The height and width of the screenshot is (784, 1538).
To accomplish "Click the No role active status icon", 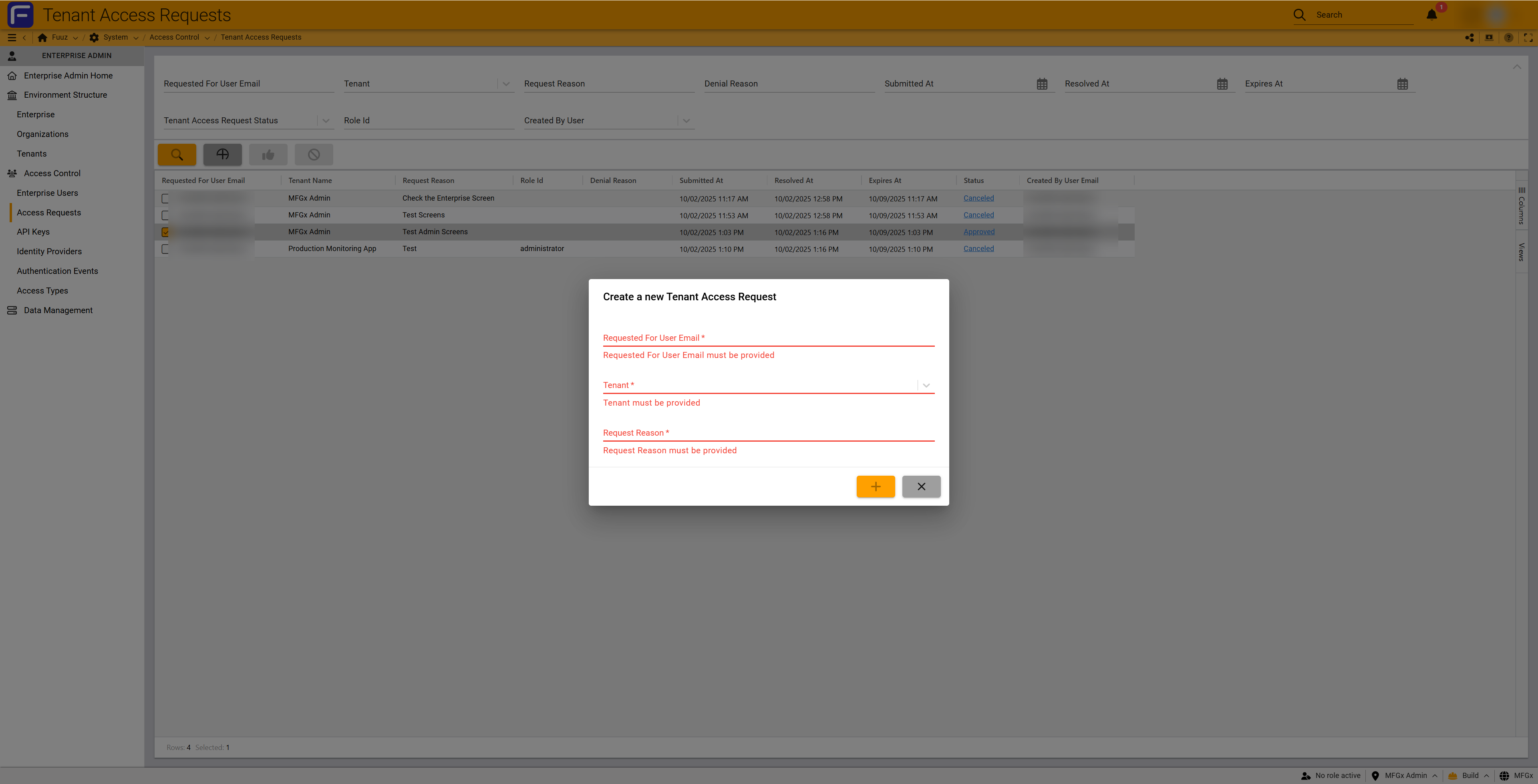I will pos(1306,776).
